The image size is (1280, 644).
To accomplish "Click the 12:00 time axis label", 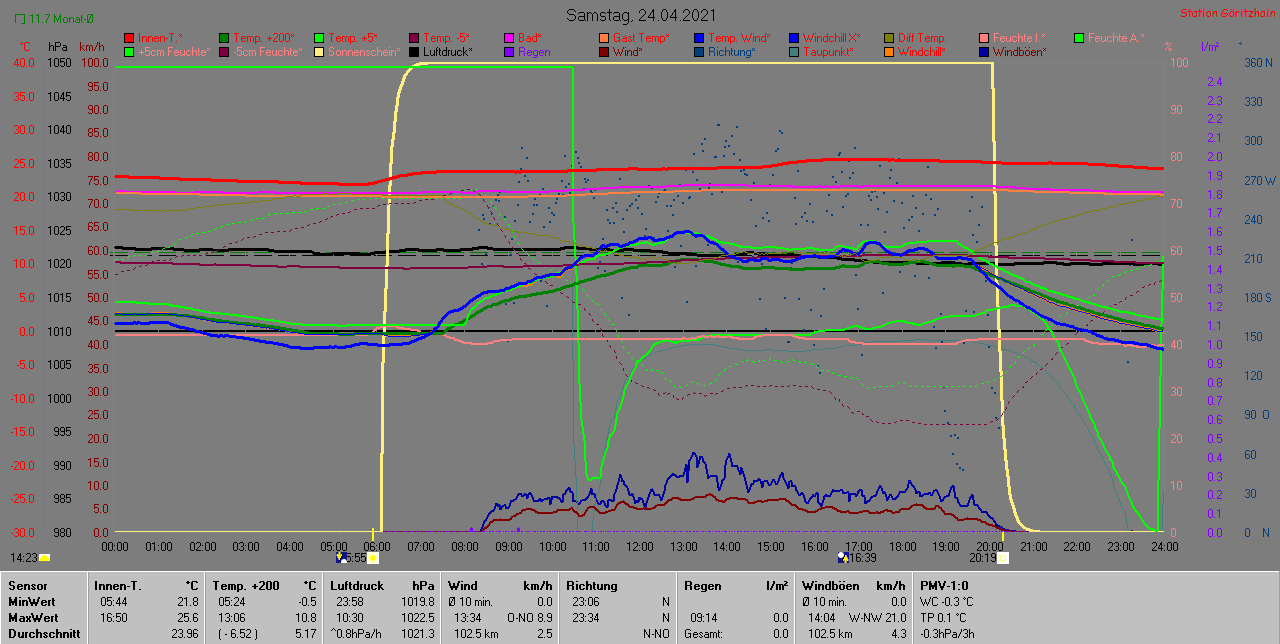I will pos(639,547).
